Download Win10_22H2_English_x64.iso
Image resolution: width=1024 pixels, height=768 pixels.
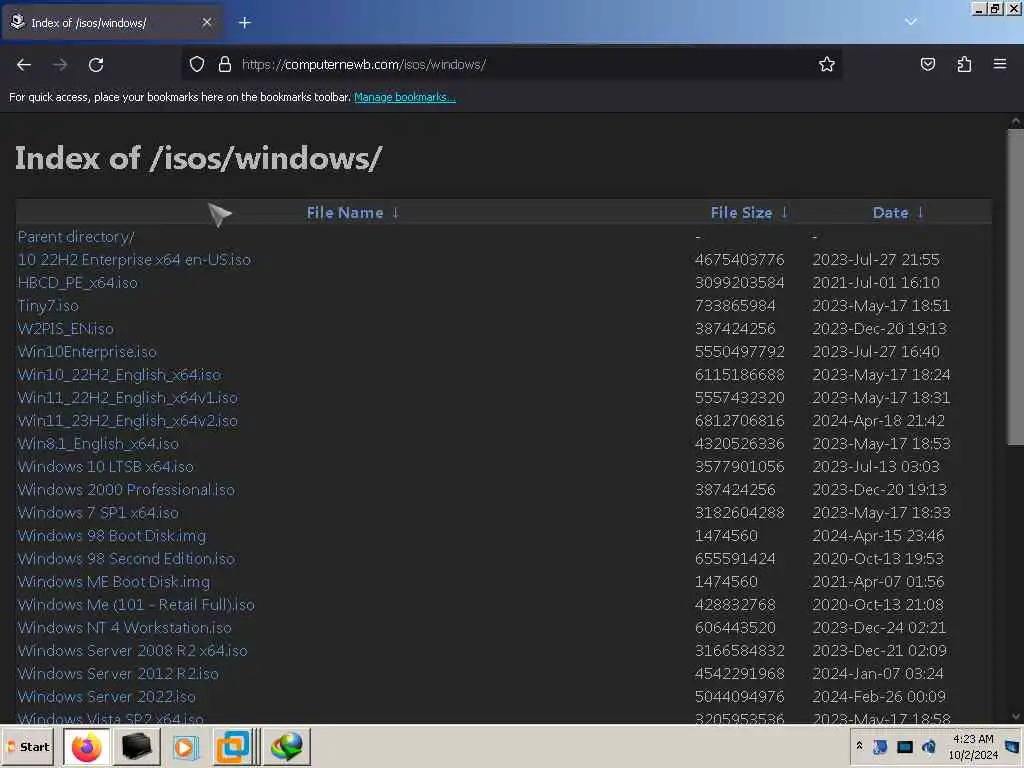tap(119, 375)
